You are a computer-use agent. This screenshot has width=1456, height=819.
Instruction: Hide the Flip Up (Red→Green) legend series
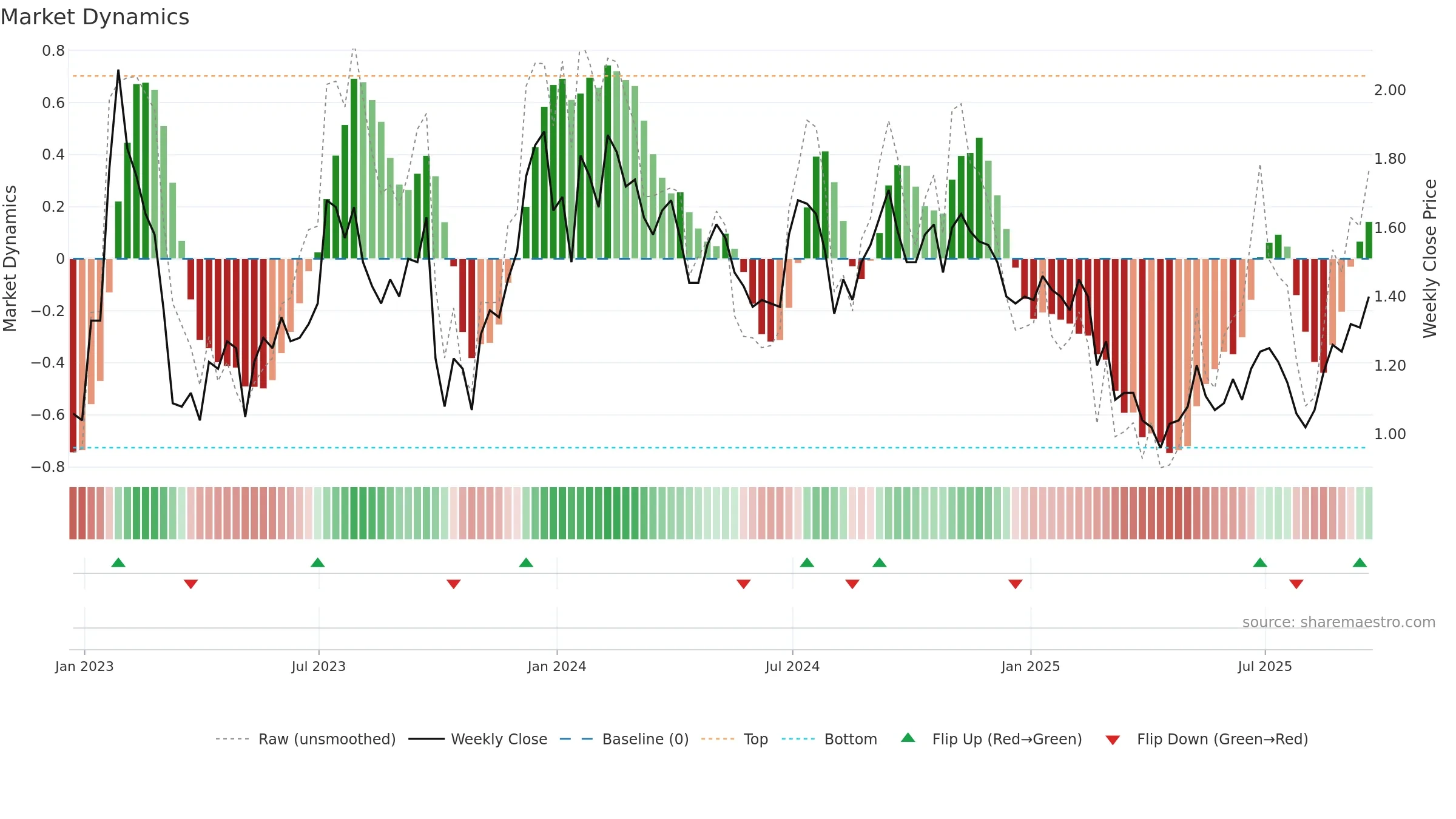pos(992,739)
